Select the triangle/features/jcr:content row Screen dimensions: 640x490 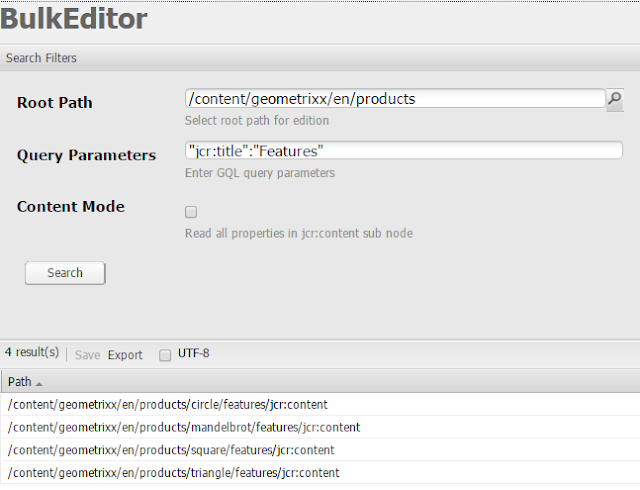(x=320, y=472)
